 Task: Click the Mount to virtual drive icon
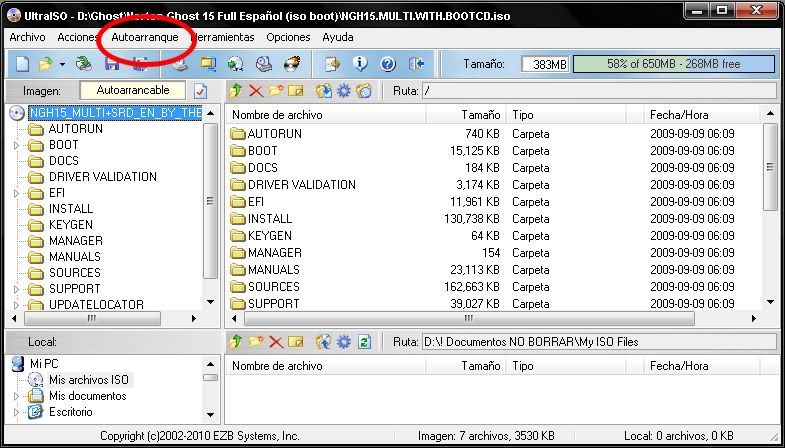(264, 64)
